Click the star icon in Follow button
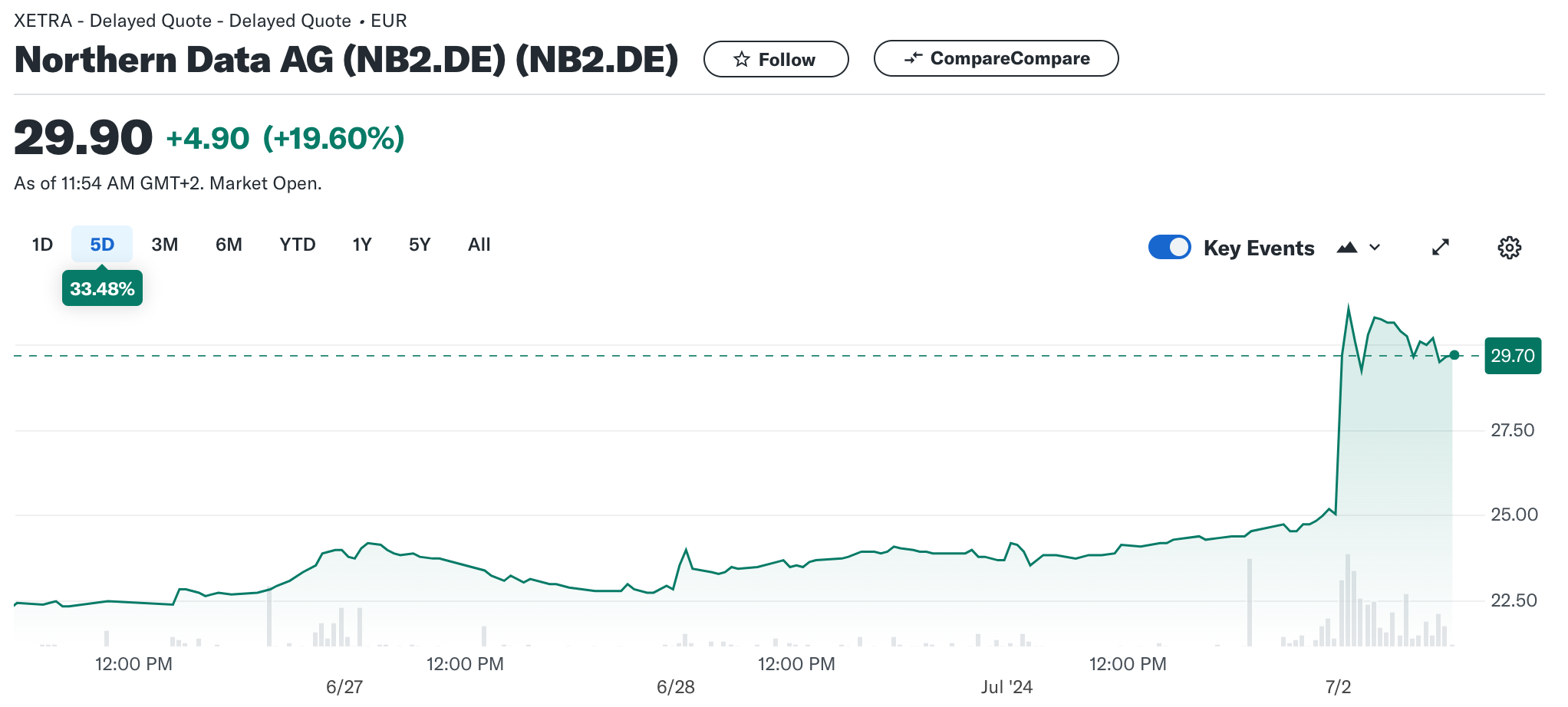The width and height of the screenshot is (1568, 707). pyautogui.click(x=741, y=59)
